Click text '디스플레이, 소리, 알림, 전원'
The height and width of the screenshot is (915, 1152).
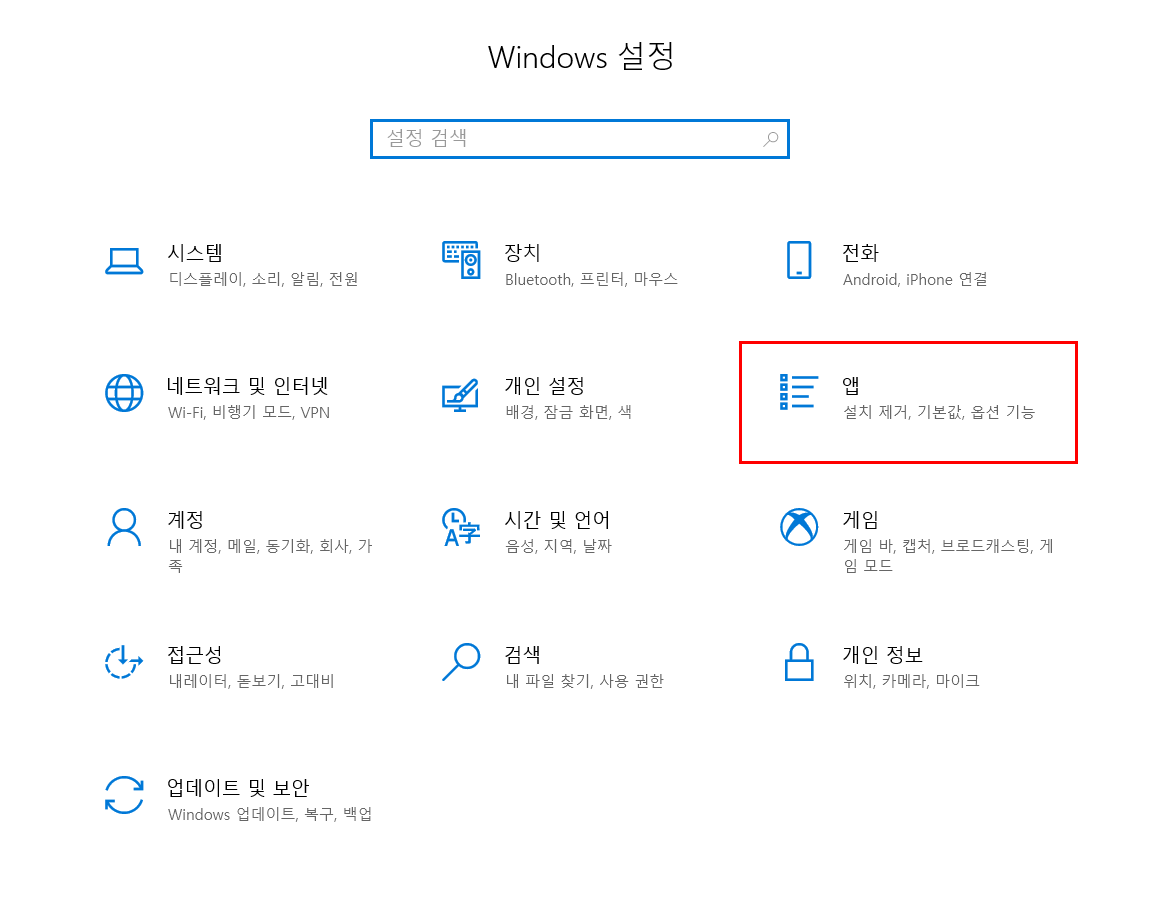[x=263, y=279]
